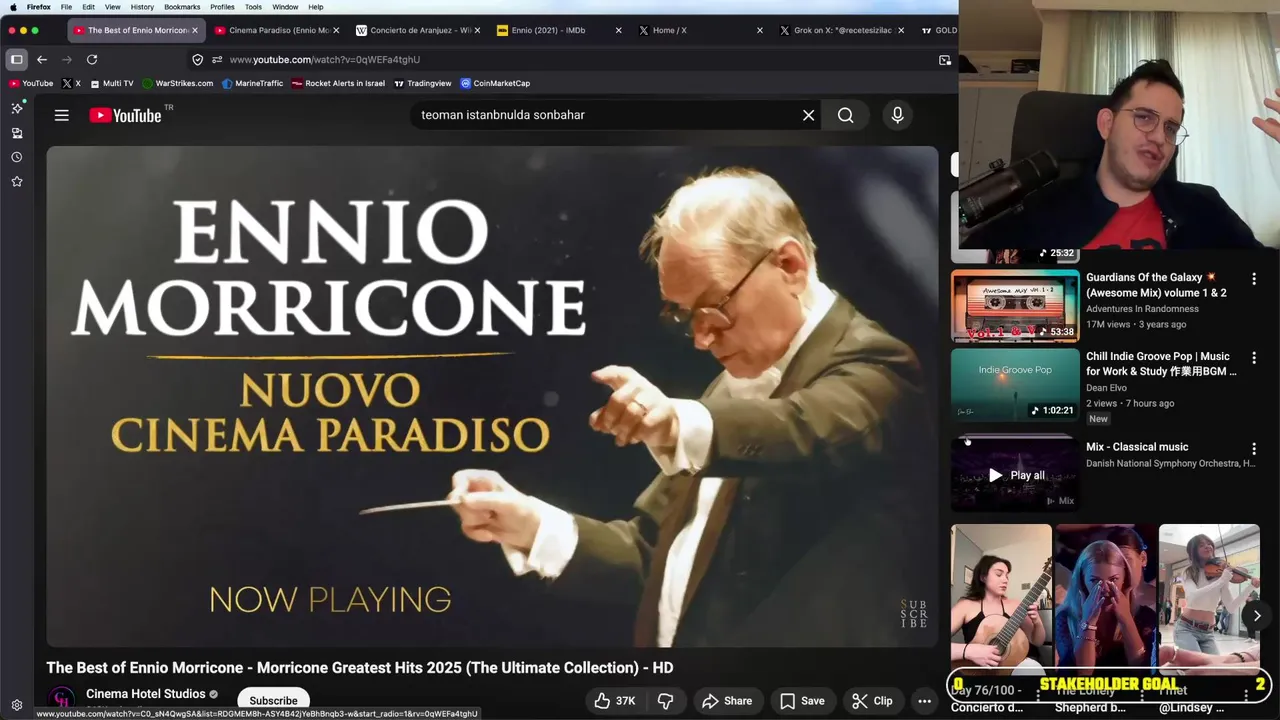Click the Ennio Morricone video player
Image resolution: width=1280 pixels, height=720 pixels.
point(492,397)
